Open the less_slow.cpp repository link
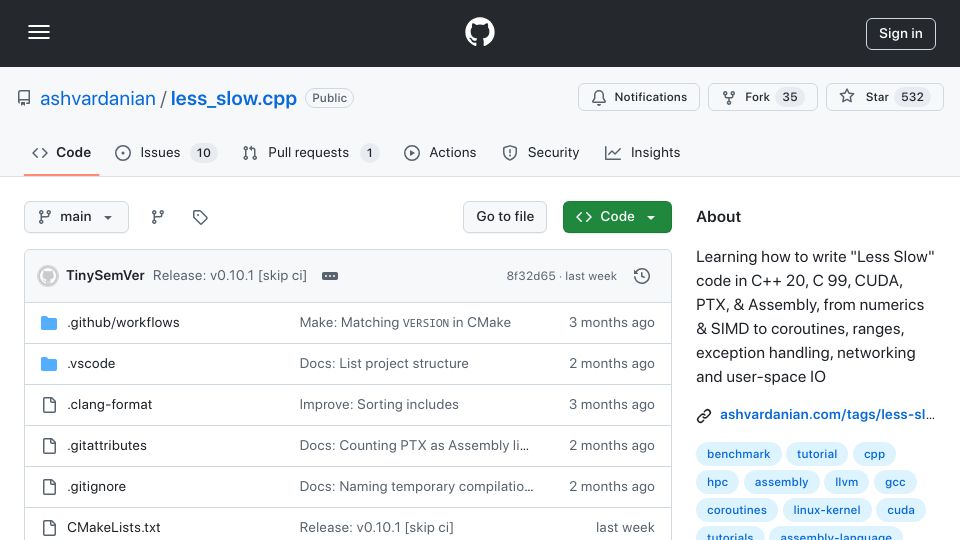Image resolution: width=960 pixels, height=540 pixels. point(233,99)
